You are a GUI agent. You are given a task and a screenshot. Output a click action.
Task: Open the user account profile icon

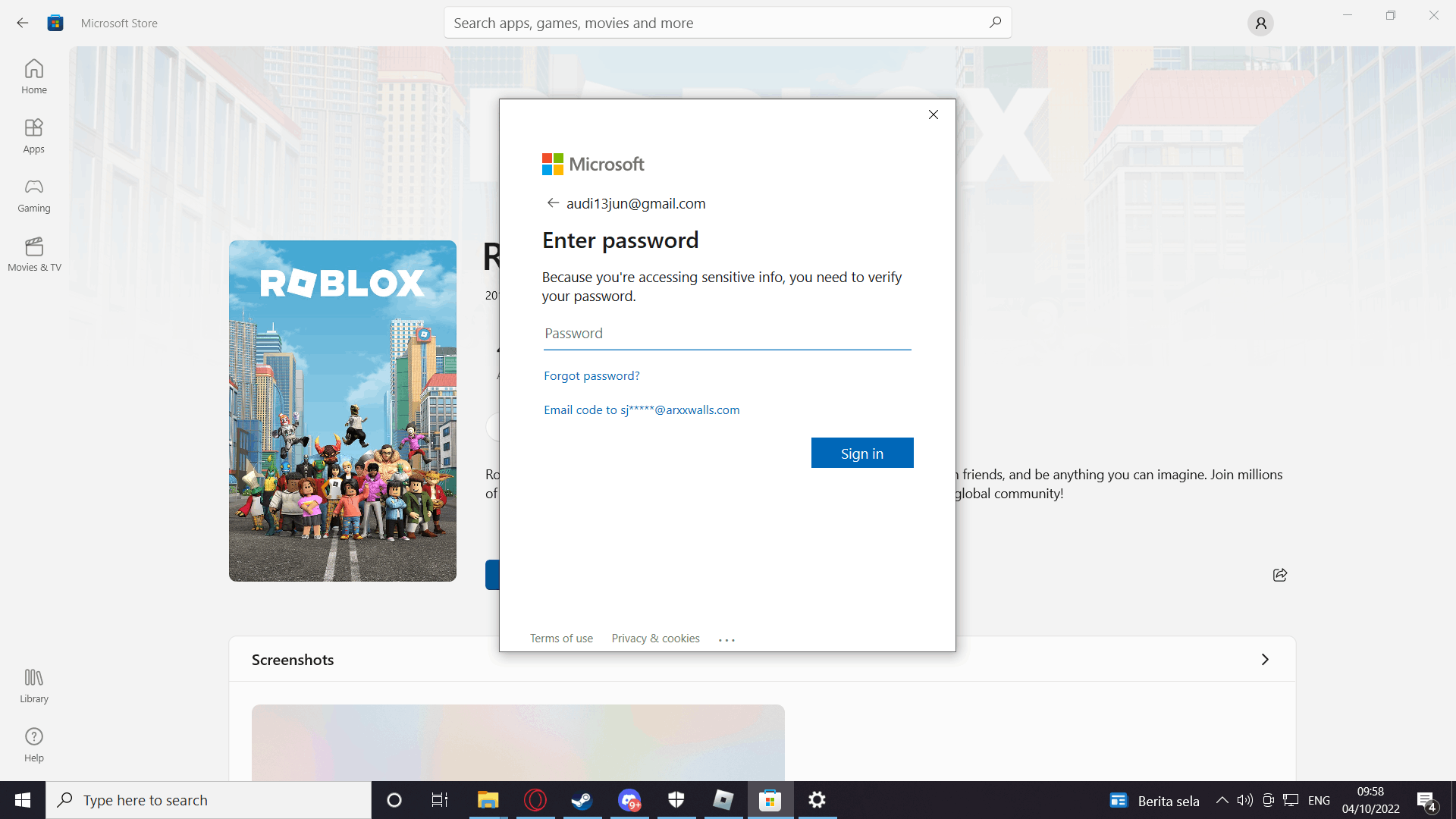point(1260,24)
